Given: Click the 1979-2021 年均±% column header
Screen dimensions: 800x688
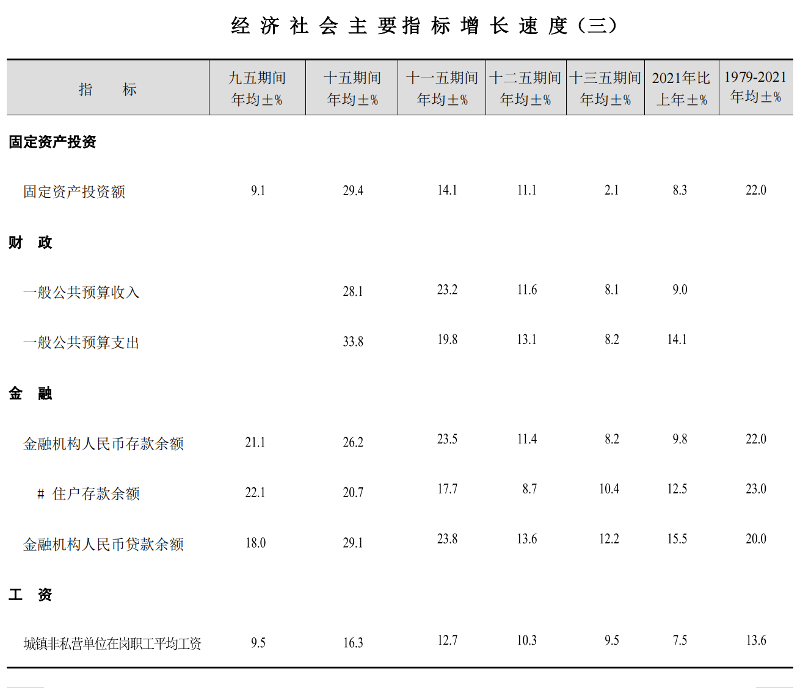Looking at the screenshot, I should [x=755, y=87].
